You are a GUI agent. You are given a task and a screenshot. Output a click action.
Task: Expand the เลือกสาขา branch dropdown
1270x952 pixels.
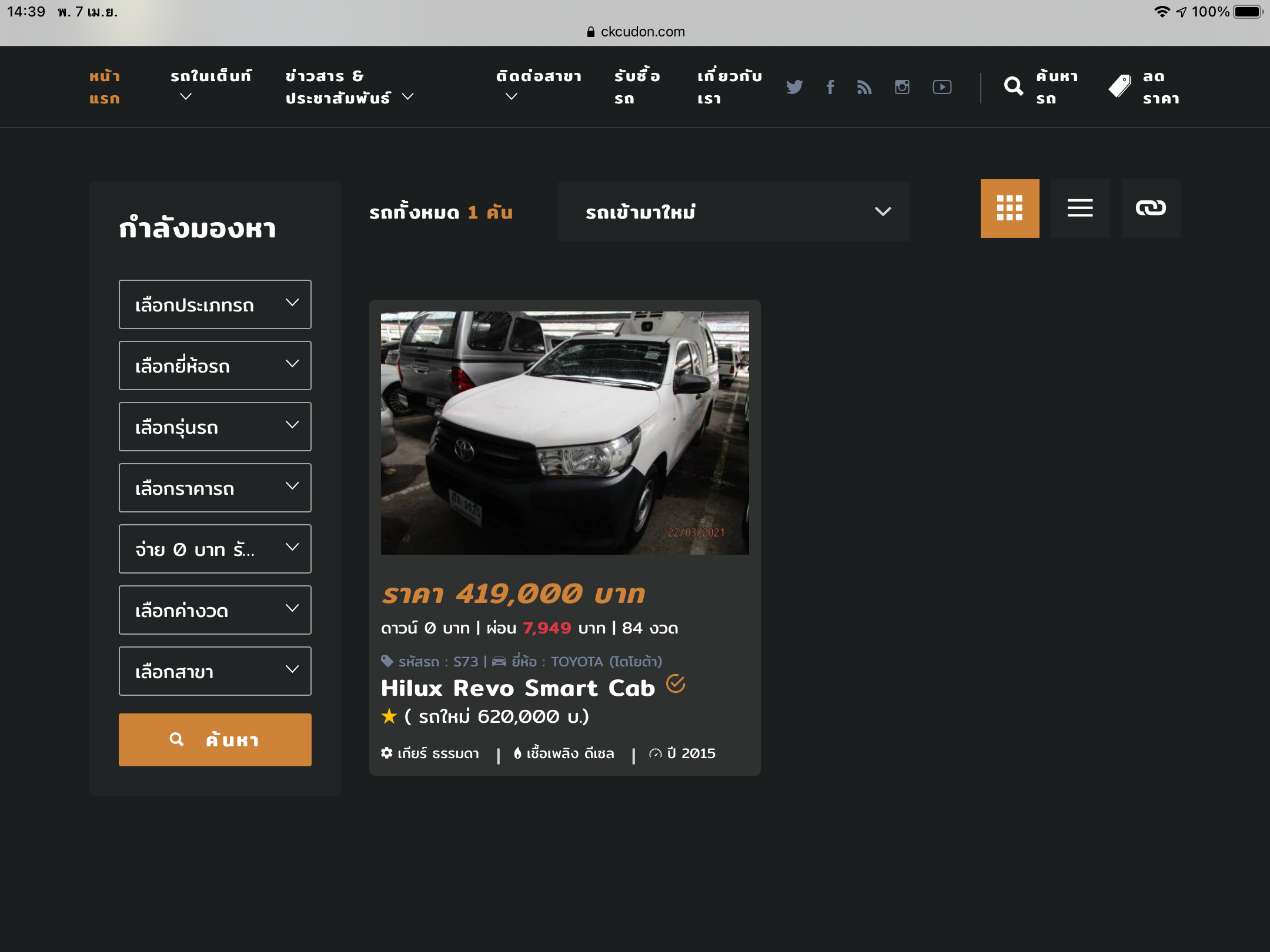(215, 671)
